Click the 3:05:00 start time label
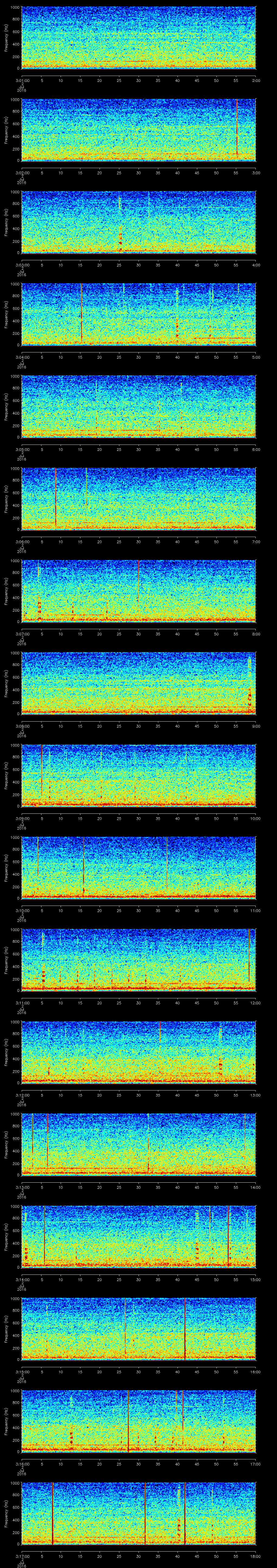This screenshot has width=277, height=1568. point(22,449)
